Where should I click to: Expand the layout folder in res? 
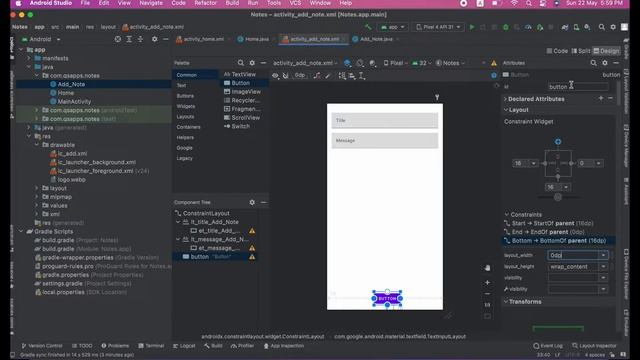click(x=36, y=188)
